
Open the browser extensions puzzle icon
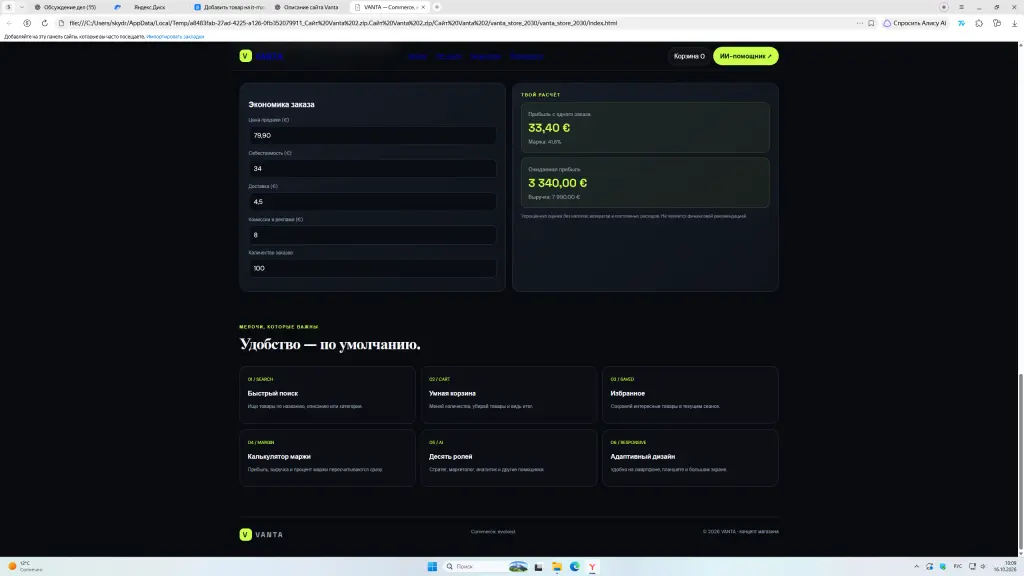click(x=979, y=23)
